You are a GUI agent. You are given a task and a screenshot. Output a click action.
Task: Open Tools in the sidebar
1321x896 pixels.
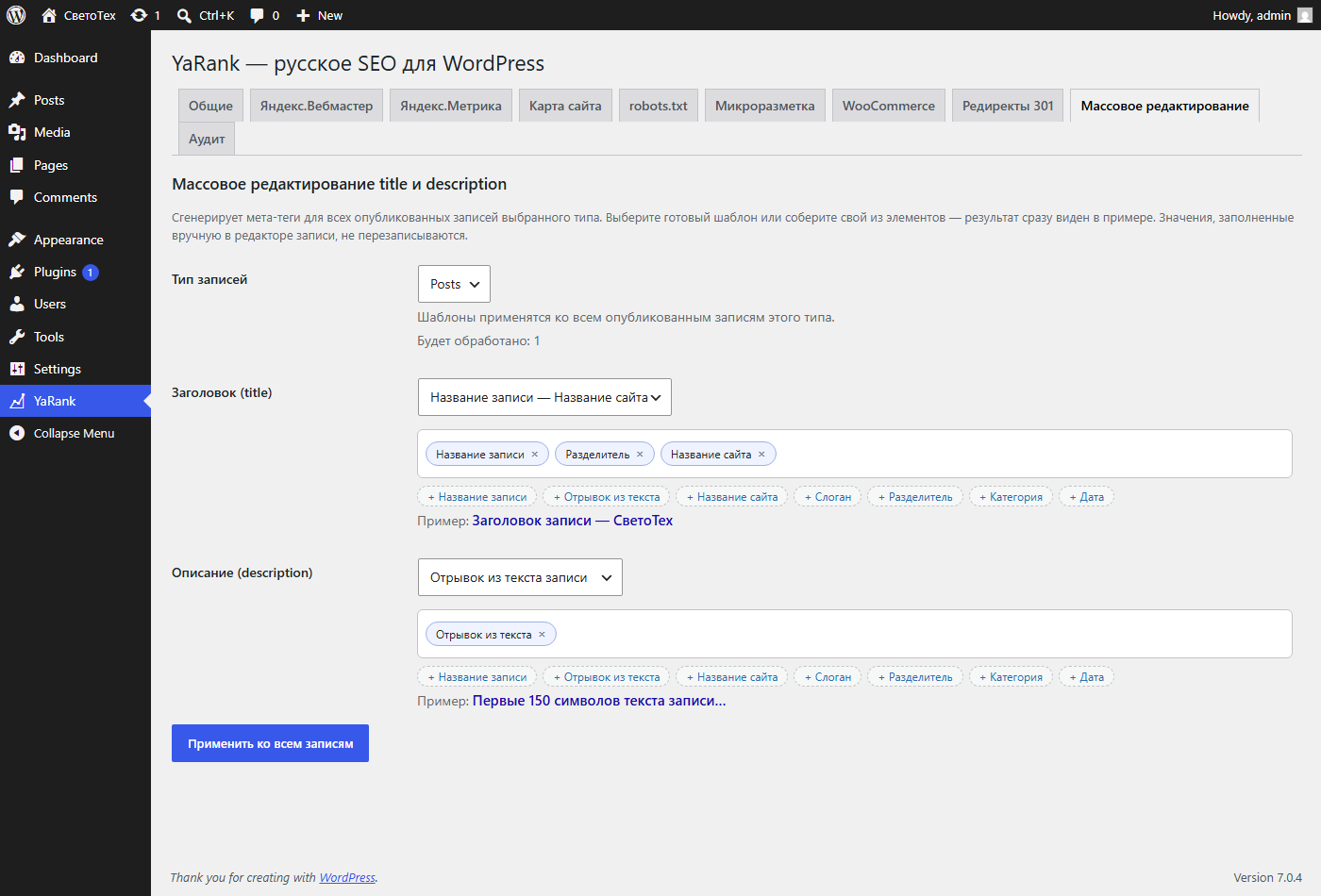(x=75, y=337)
